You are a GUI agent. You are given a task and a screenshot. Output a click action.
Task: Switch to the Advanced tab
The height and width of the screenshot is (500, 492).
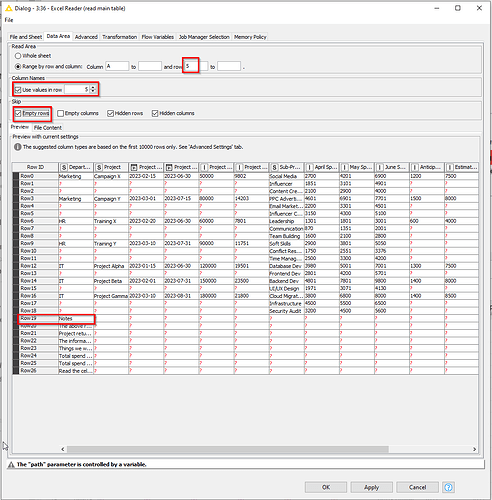(x=86, y=37)
